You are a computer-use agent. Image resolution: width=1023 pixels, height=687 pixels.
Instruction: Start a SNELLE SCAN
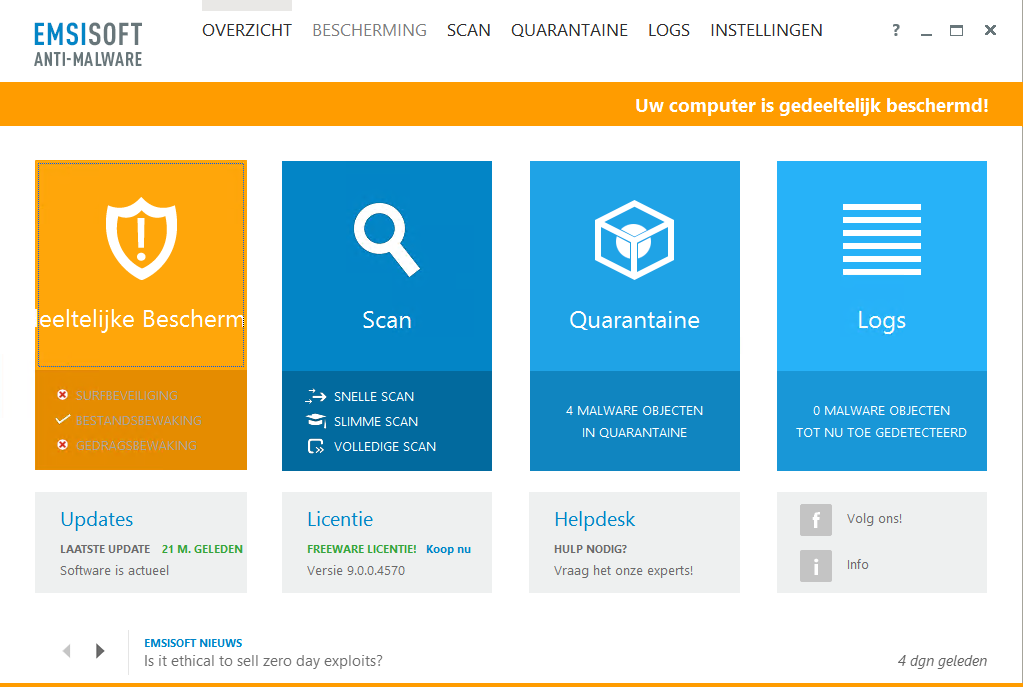click(x=374, y=396)
